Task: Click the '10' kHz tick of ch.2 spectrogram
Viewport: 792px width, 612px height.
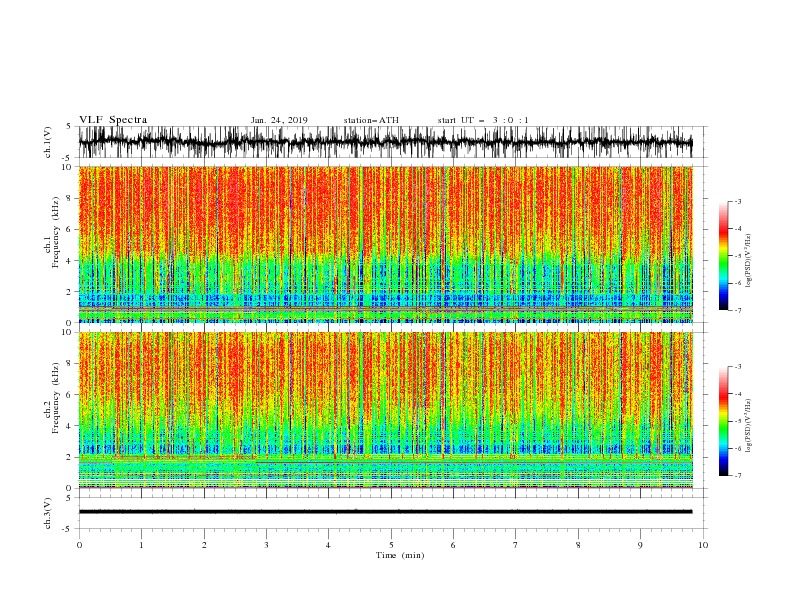Action: click(68, 332)
